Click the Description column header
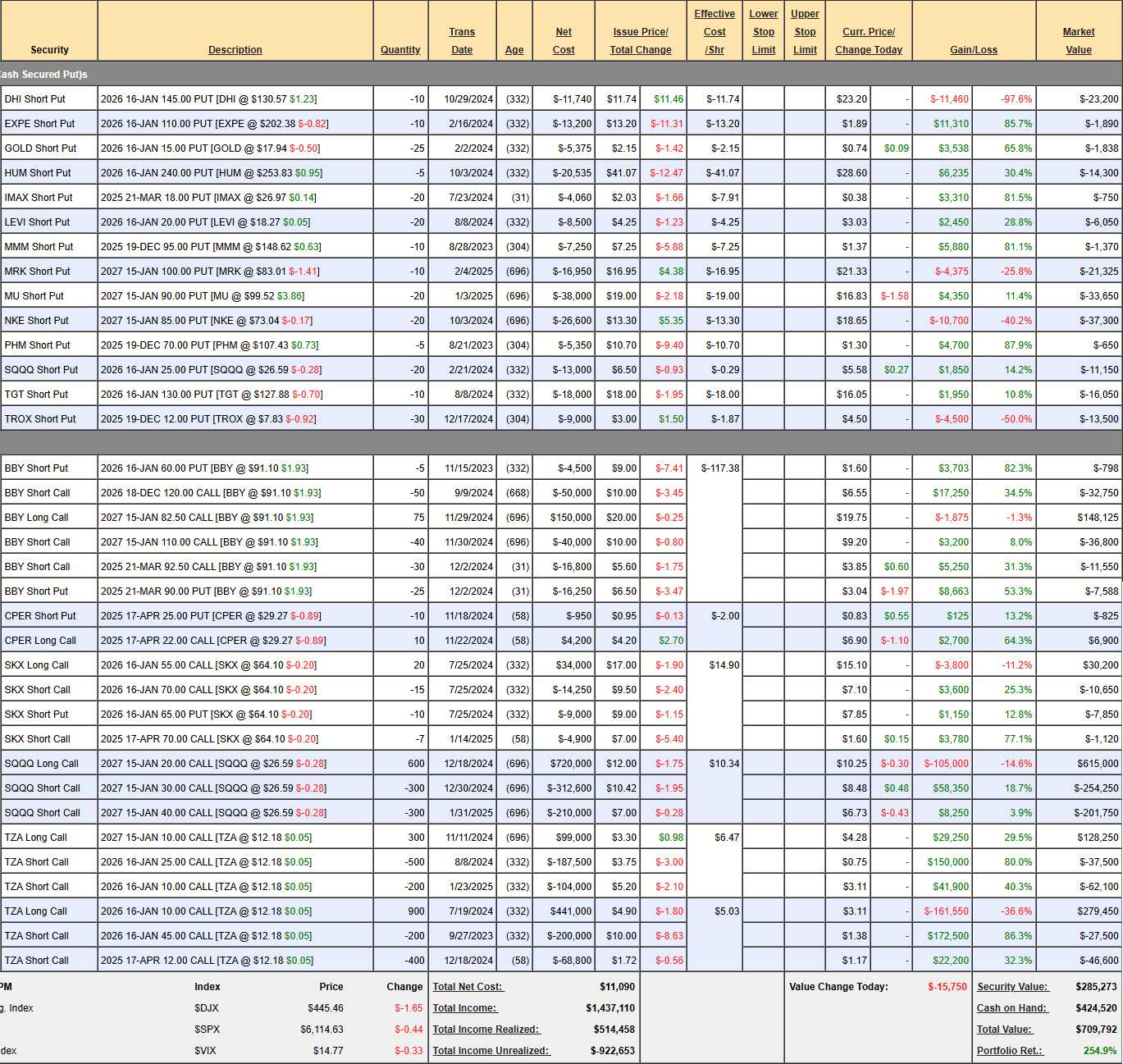 [235, 50]
